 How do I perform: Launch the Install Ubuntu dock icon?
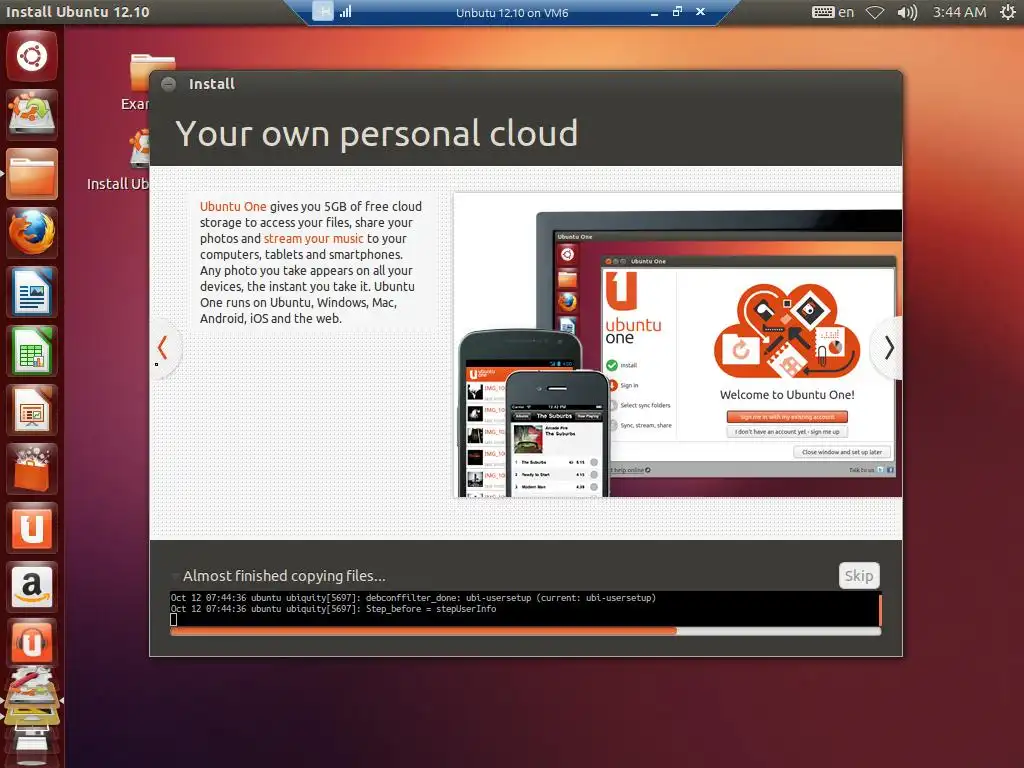32,114
